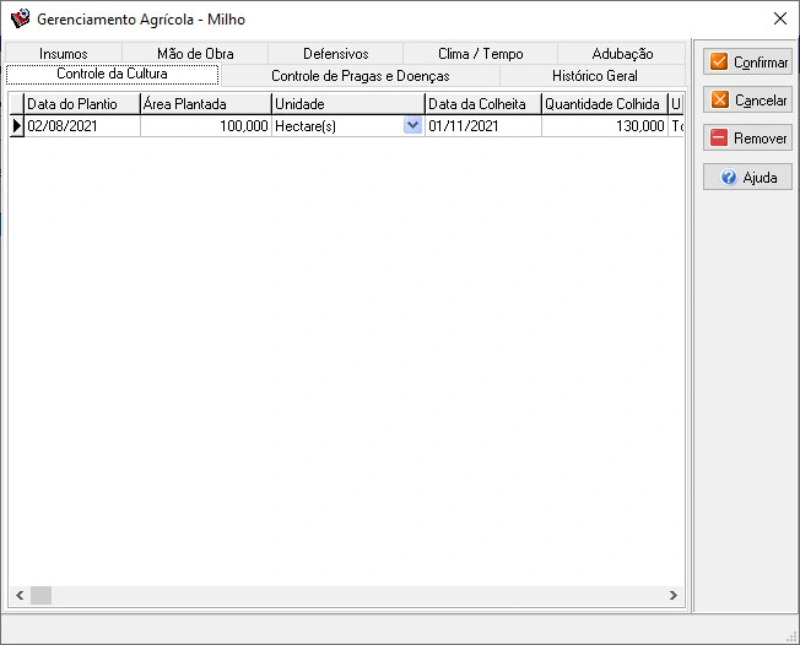
Task: Click the horizontal scrollbar left arrow
Action: (19, 595)
